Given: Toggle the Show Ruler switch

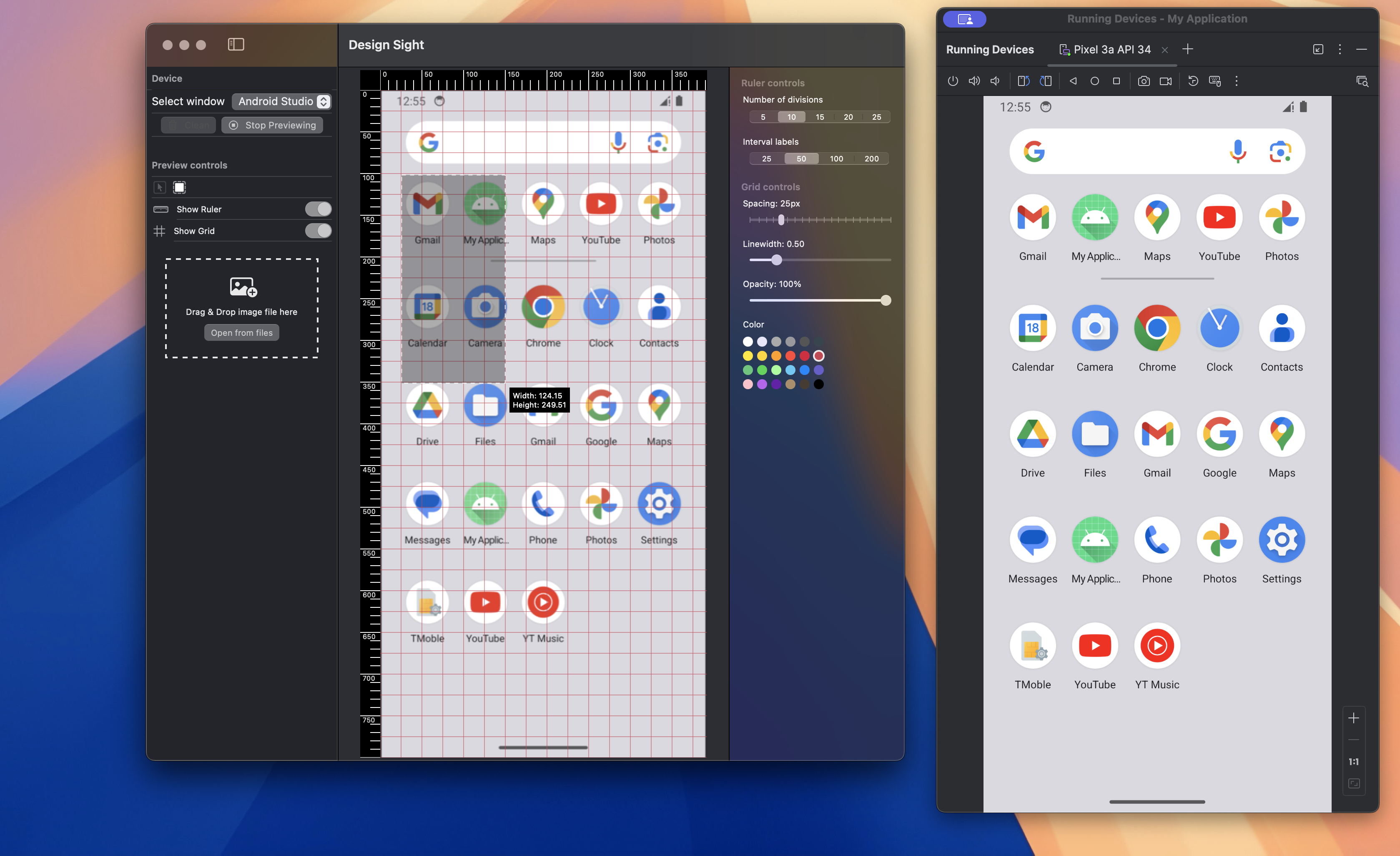Looking at the screenshot, I should [x=318, y=209].
